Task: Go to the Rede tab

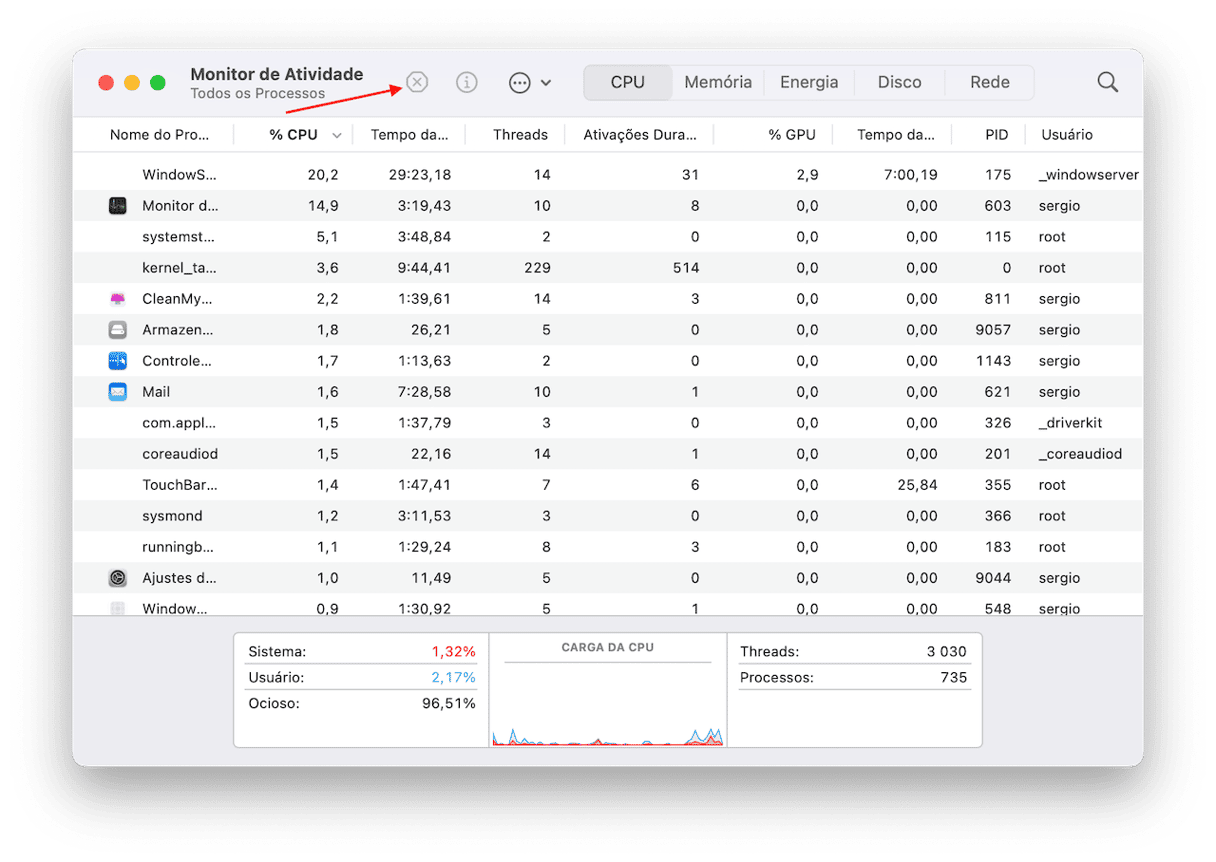Action: click(990, 83)
